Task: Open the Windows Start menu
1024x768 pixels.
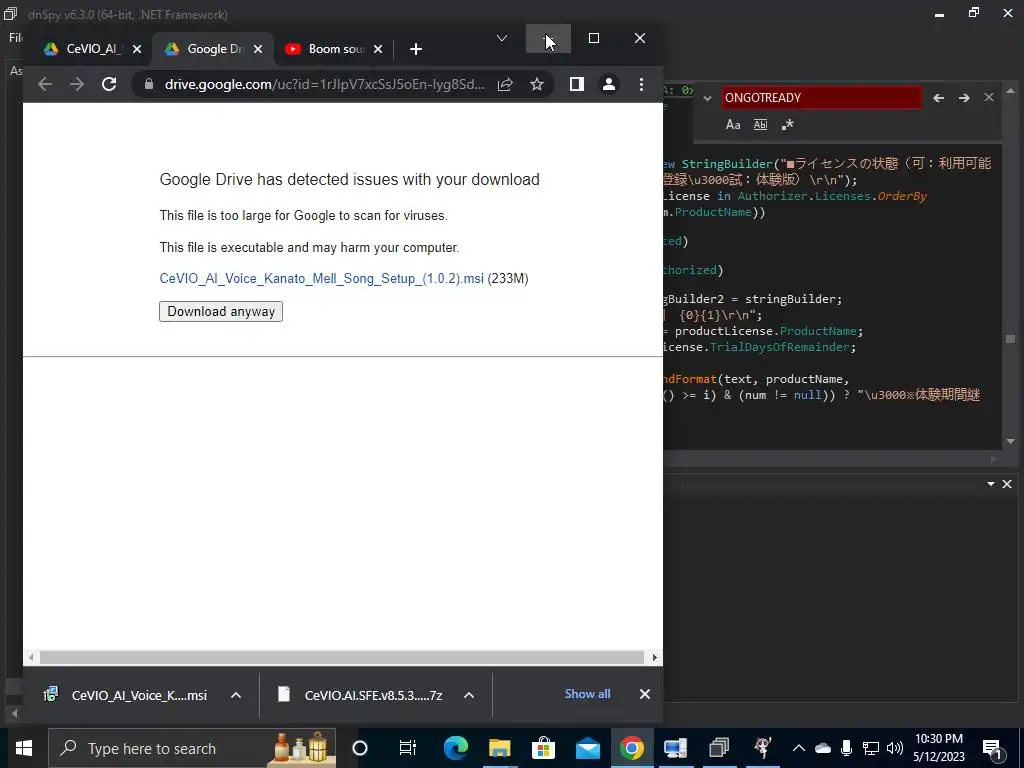Action: click(x=24, y=748)
